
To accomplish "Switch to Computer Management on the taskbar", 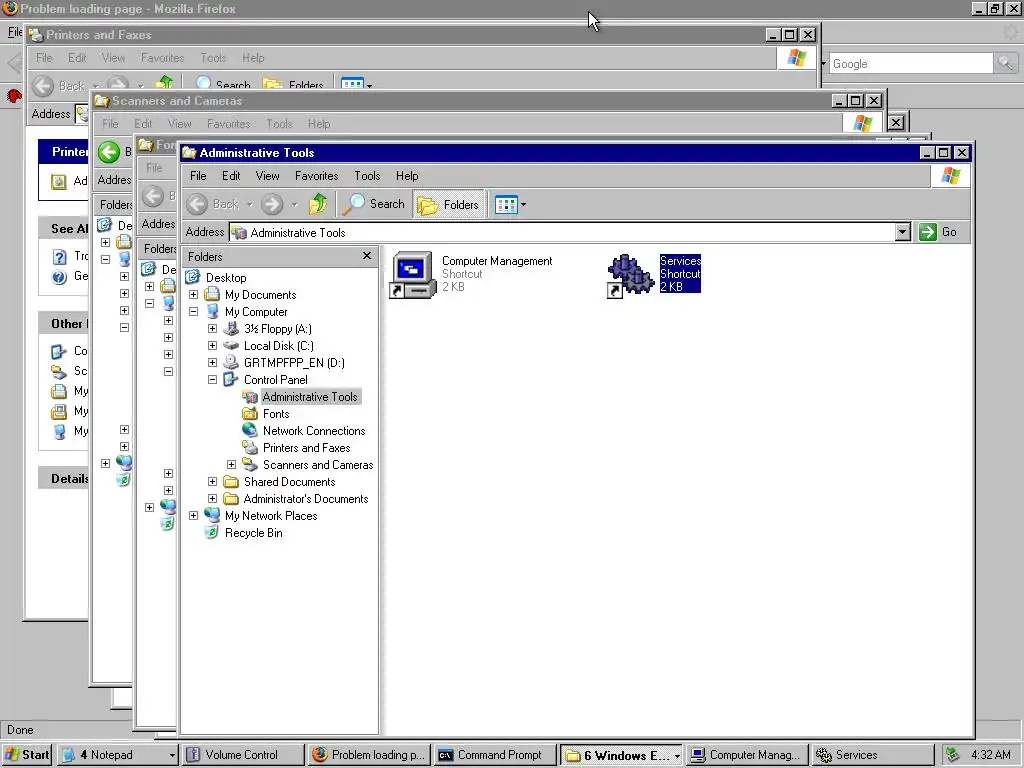I will 747,755.
